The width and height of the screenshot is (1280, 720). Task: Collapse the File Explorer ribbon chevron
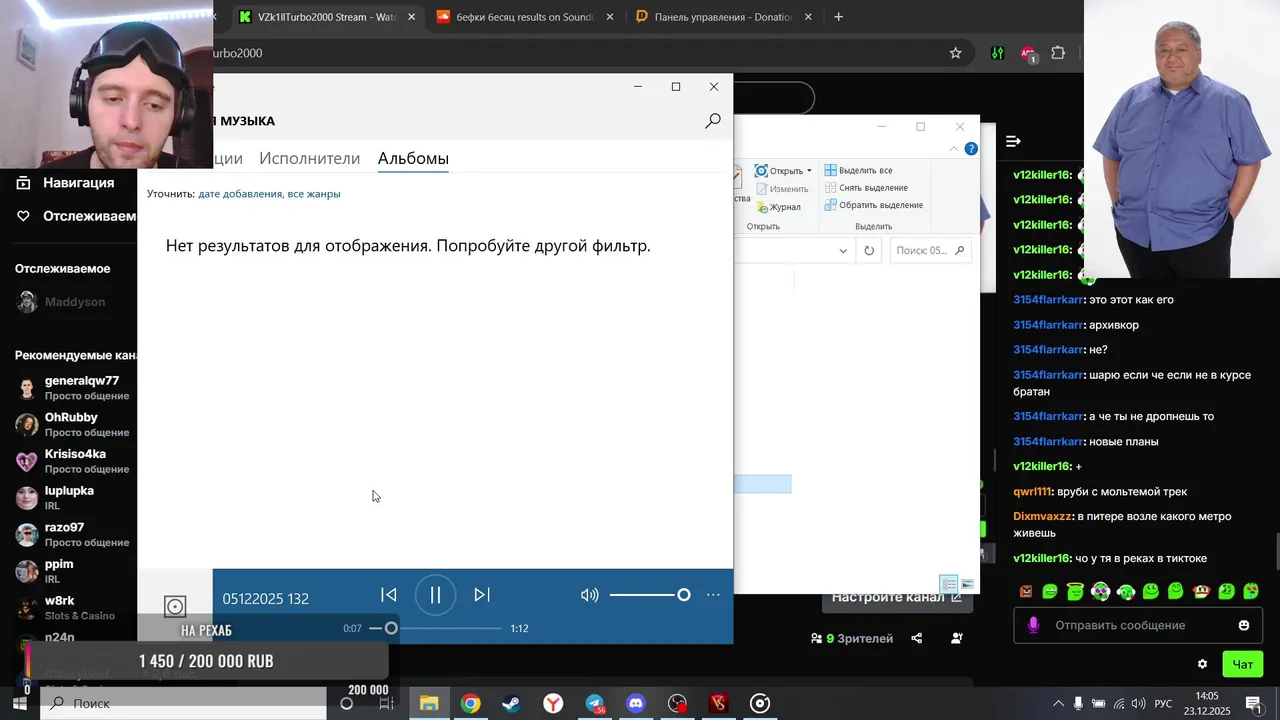point(953,149)
